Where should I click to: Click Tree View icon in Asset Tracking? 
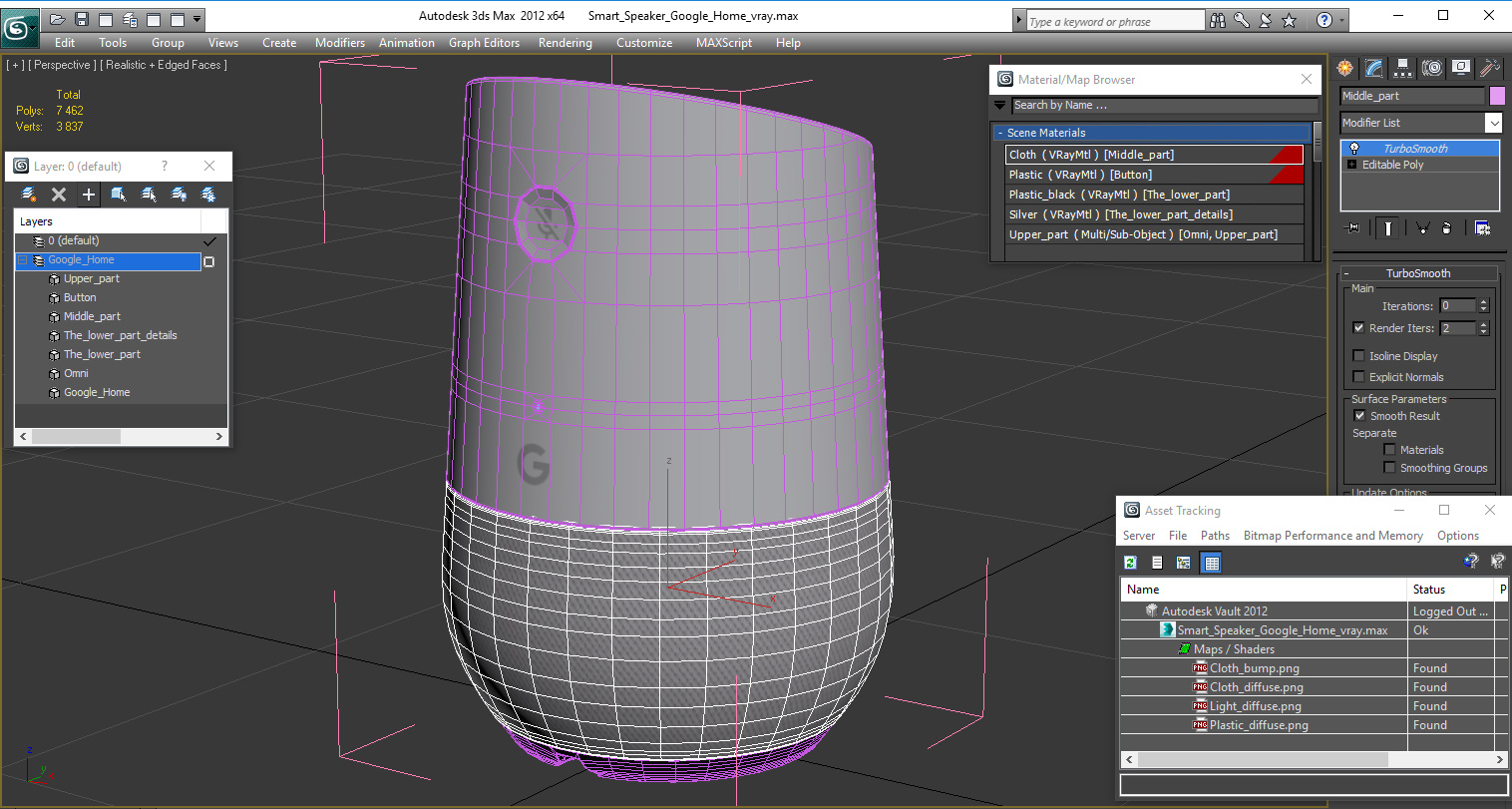(1184, 563)
